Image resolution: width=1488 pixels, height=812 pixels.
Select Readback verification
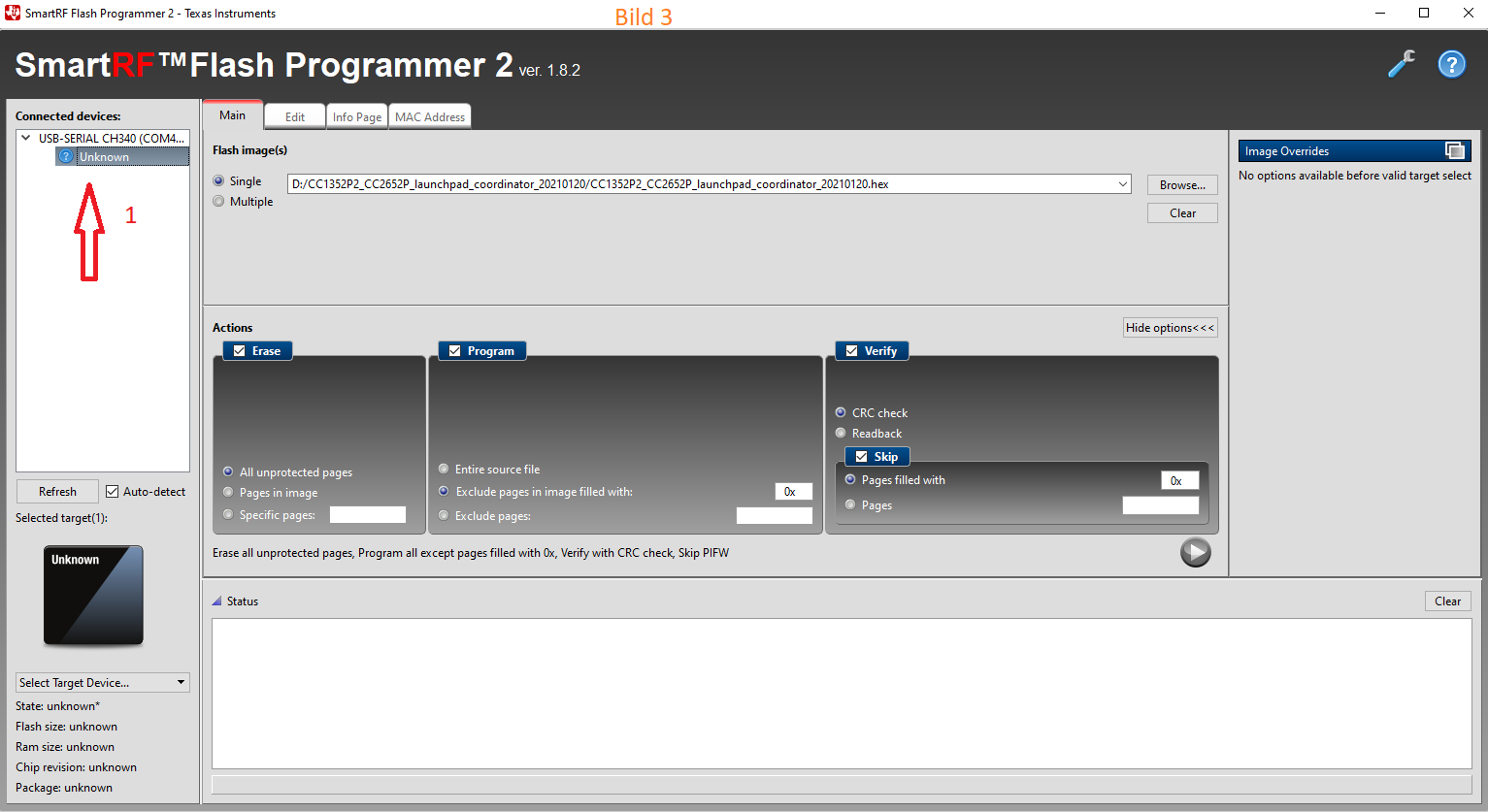[841, 433]
